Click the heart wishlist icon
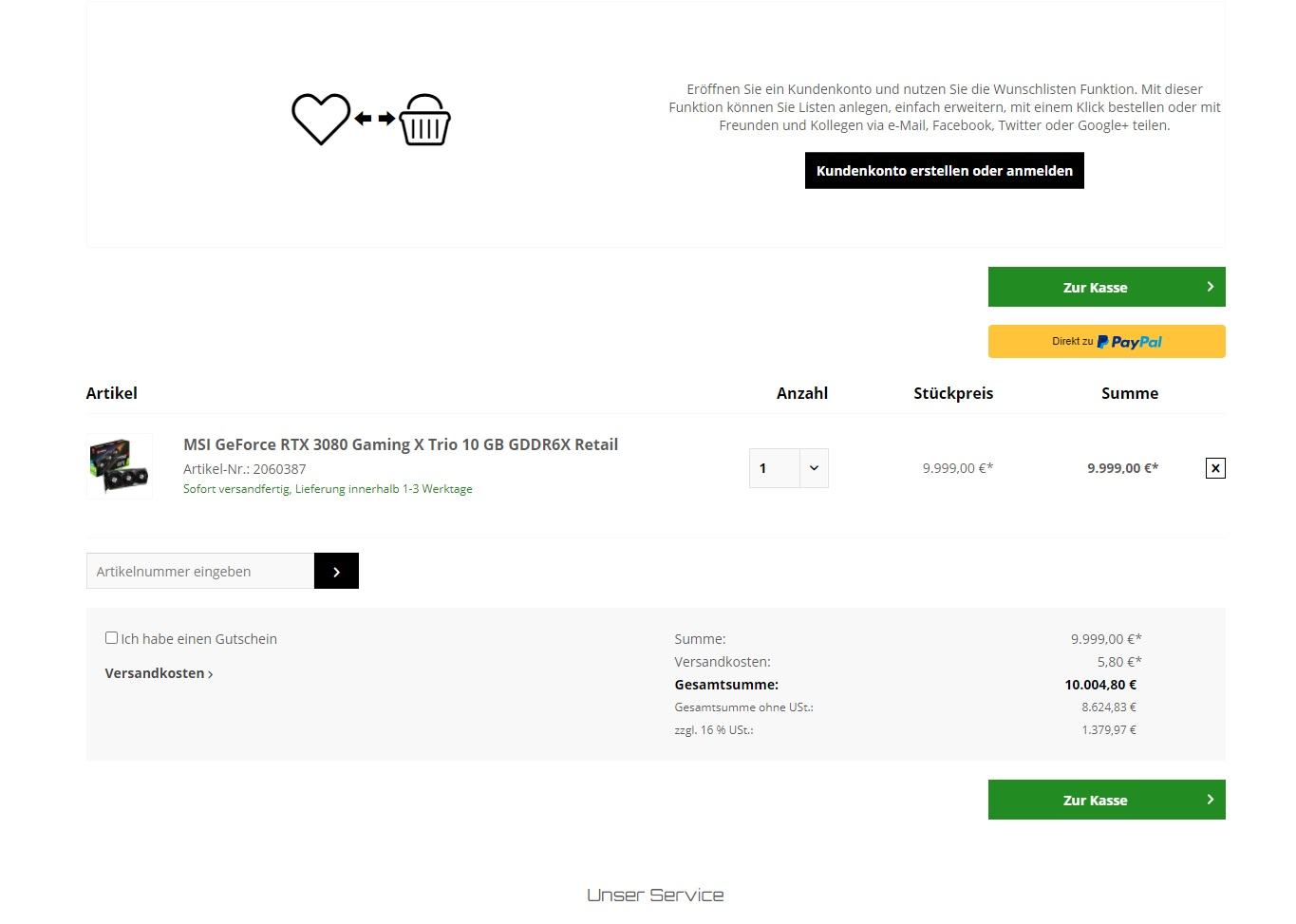 click(321, 119)
